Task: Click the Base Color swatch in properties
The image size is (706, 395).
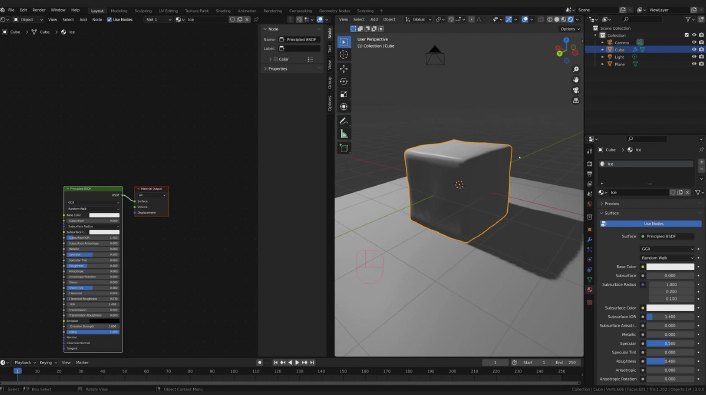Action: [670, 267]
